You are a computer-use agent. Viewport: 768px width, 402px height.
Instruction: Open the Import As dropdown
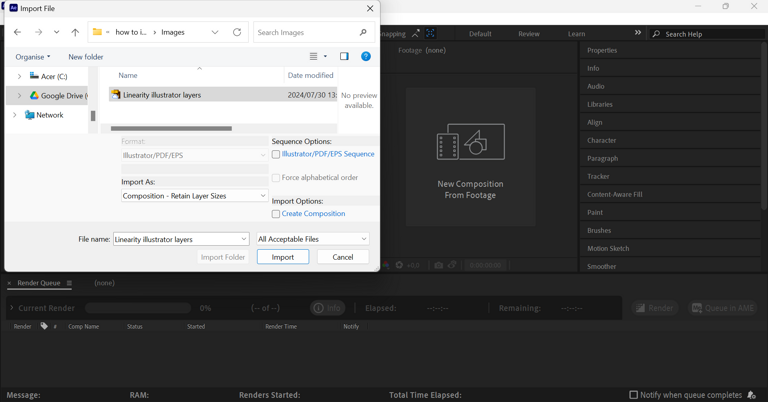[194, 196]
